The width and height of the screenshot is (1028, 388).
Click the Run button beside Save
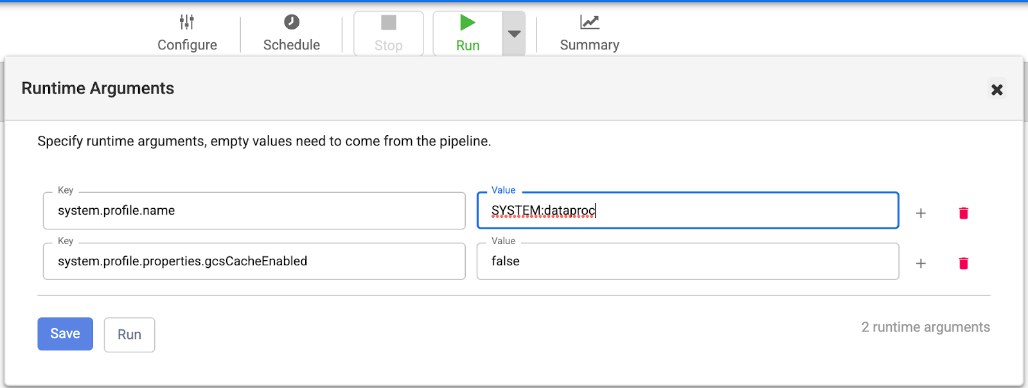click(x=129, y=334)
